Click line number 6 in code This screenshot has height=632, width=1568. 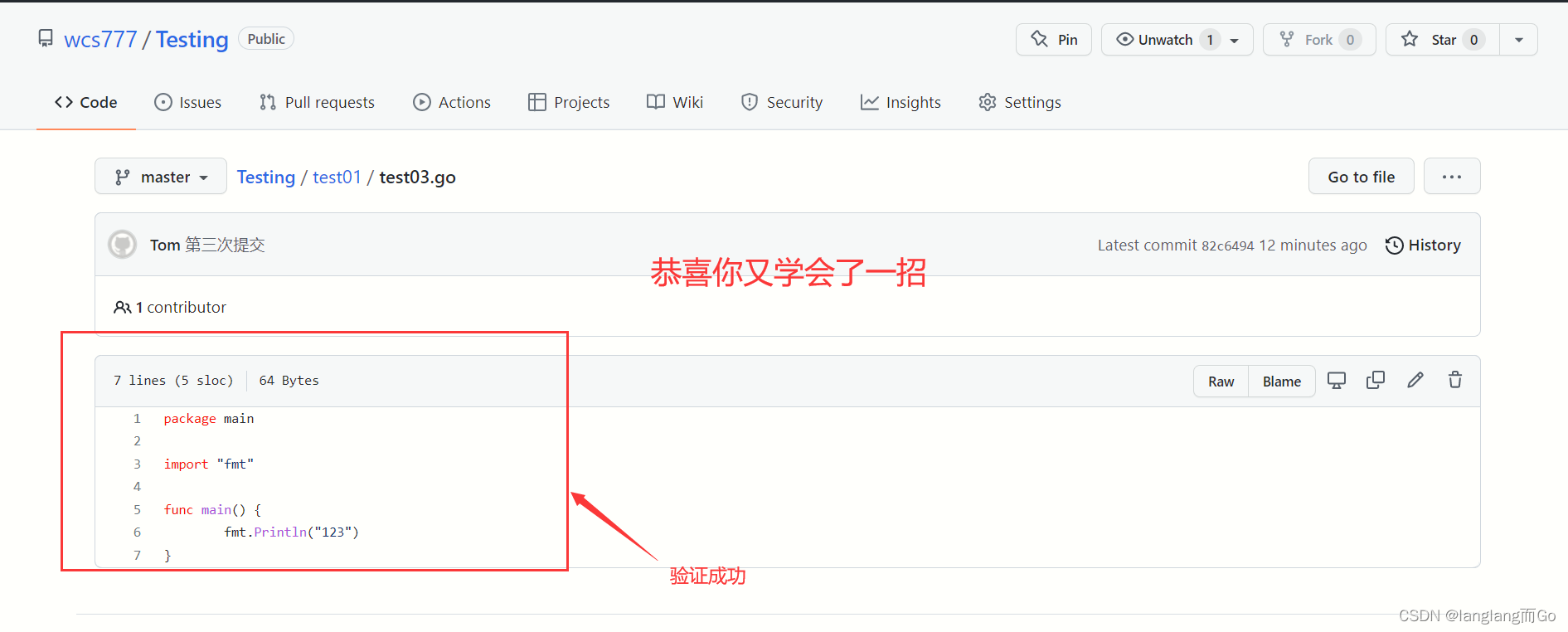click(x=137, y=532)
